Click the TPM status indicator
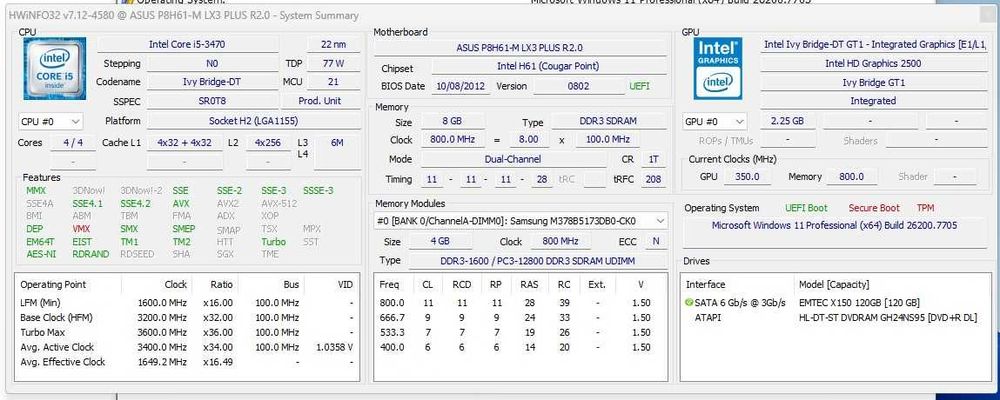 [925, 208]
